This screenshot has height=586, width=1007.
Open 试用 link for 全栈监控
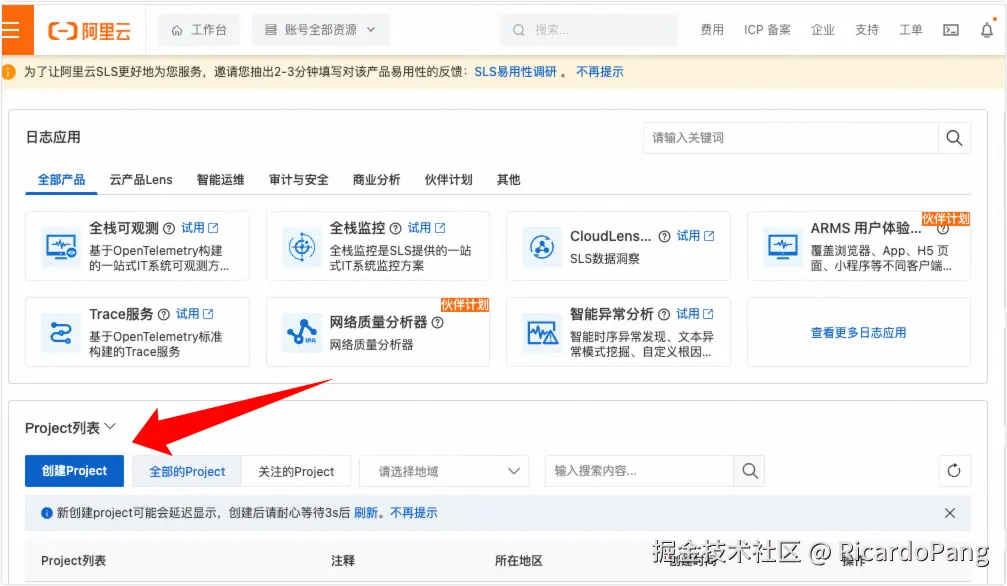click(x=426, y=228)
